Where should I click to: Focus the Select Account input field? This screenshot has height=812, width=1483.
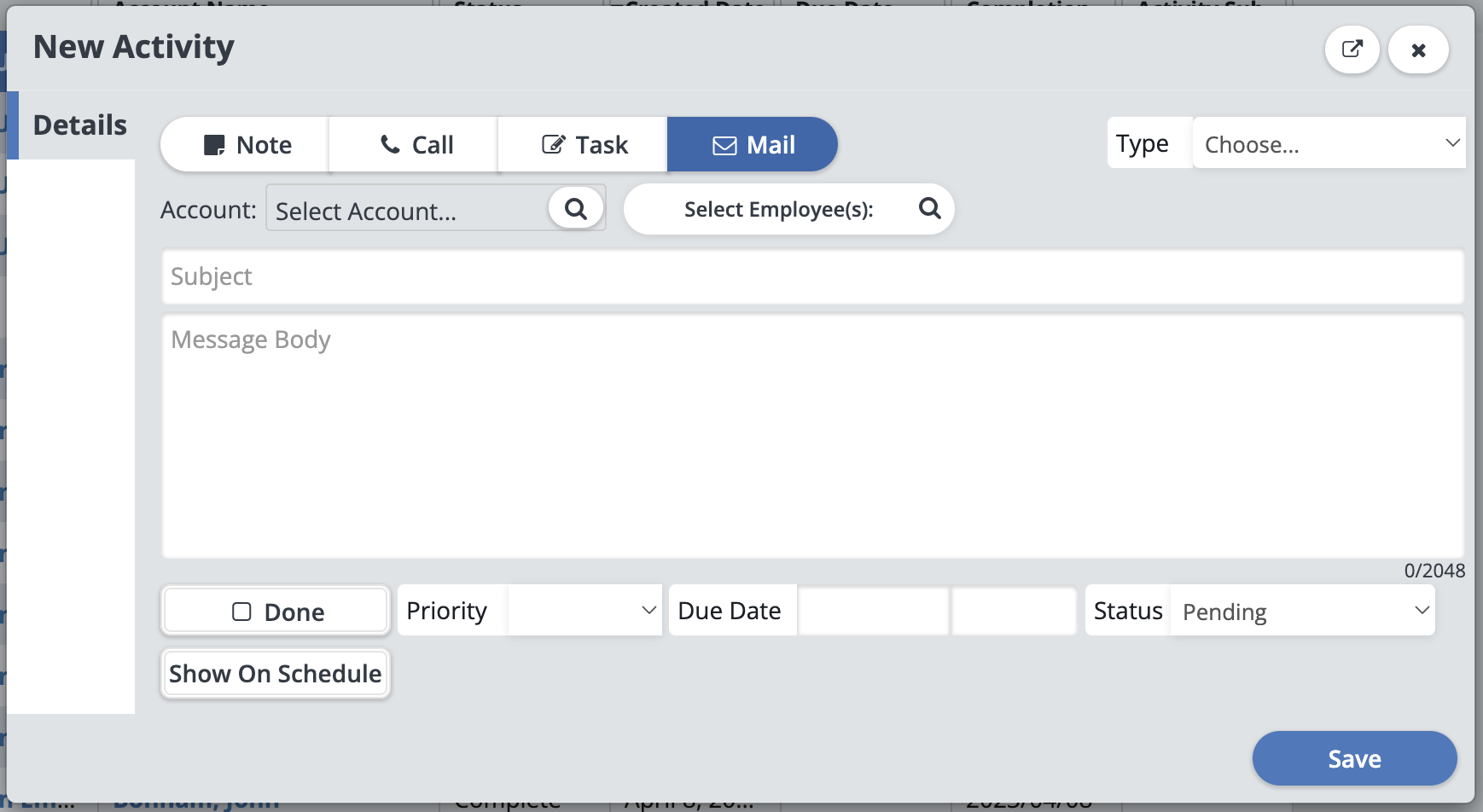pyautogui.click(x=408, y=209)
